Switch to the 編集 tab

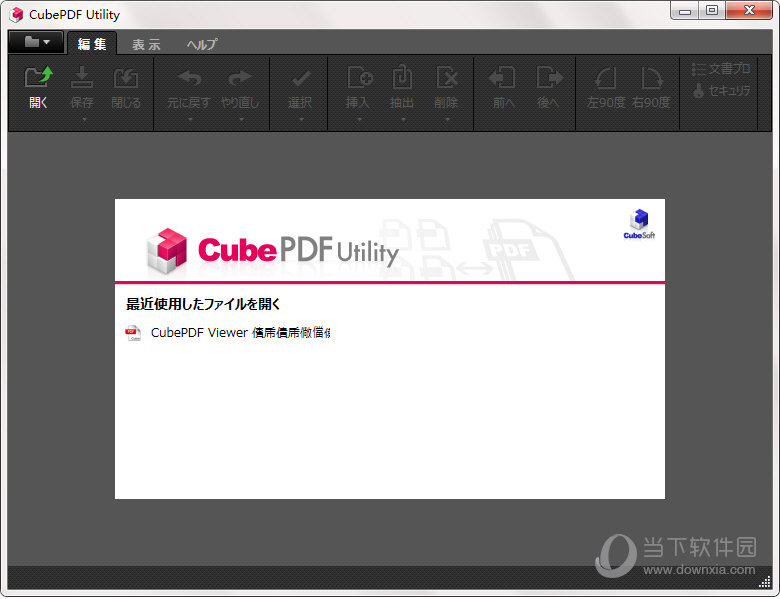92,44
